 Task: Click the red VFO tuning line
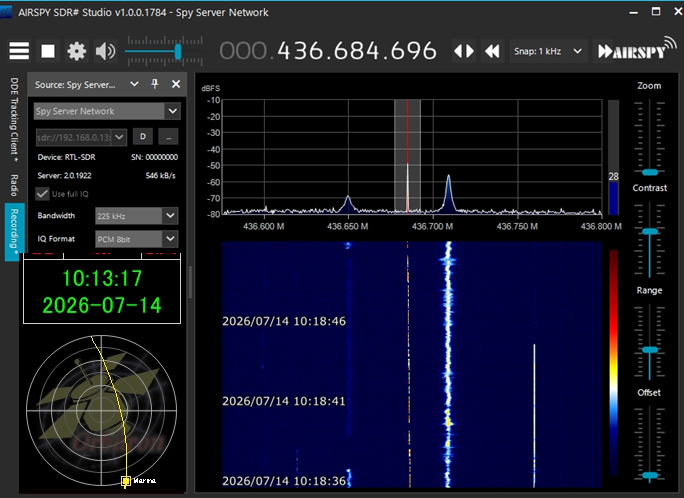[x=407, y=131]
